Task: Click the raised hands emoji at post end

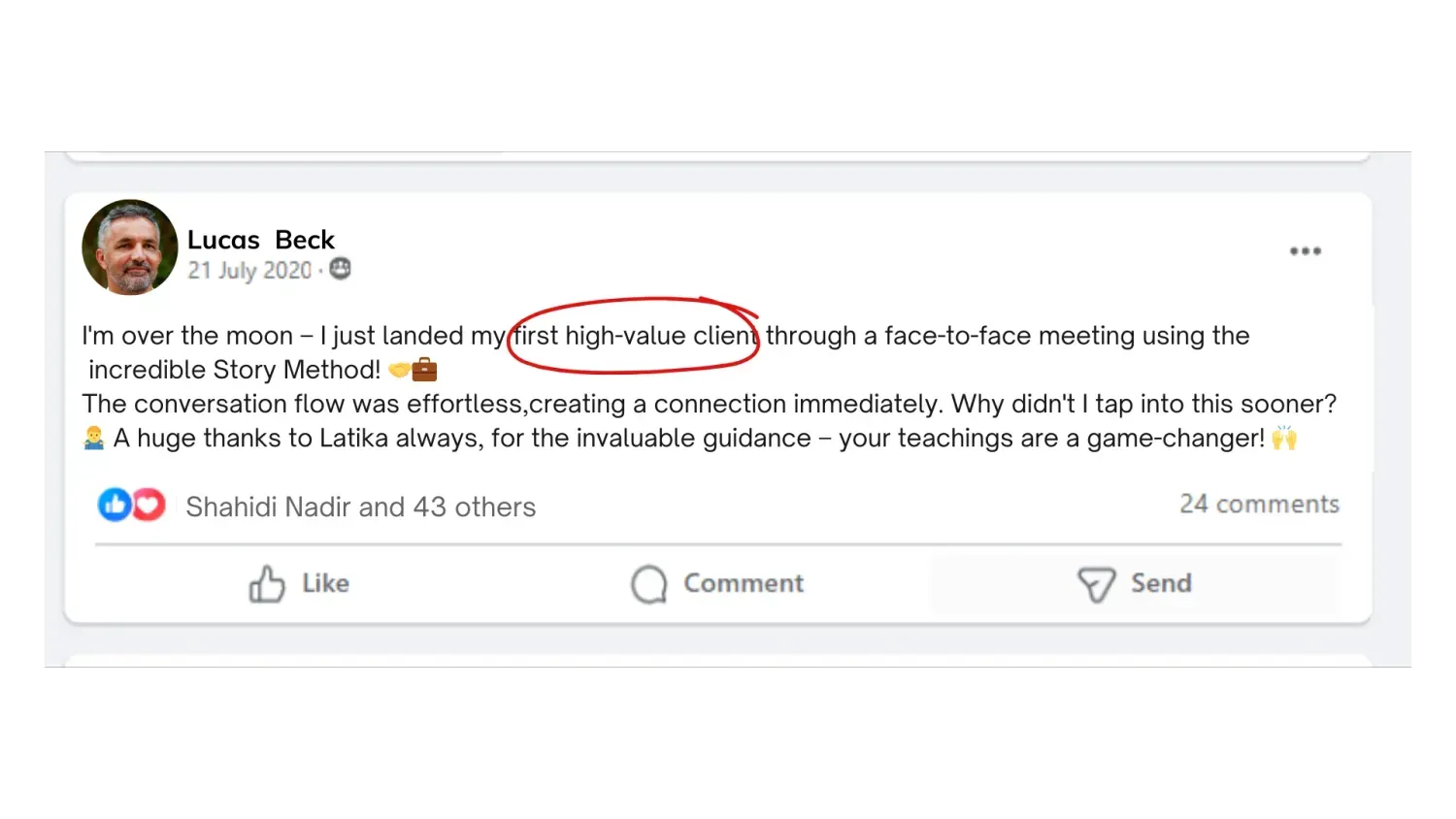Action: pyautogui.click(x=1284, y=438)
